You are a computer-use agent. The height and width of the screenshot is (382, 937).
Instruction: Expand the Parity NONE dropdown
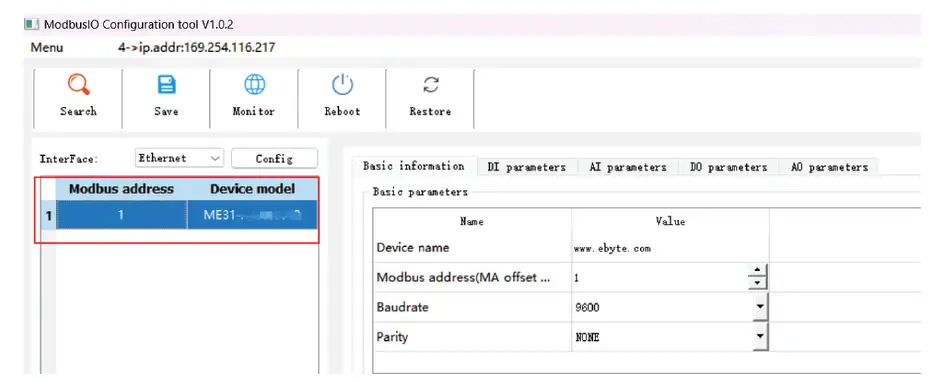(760, 337)
